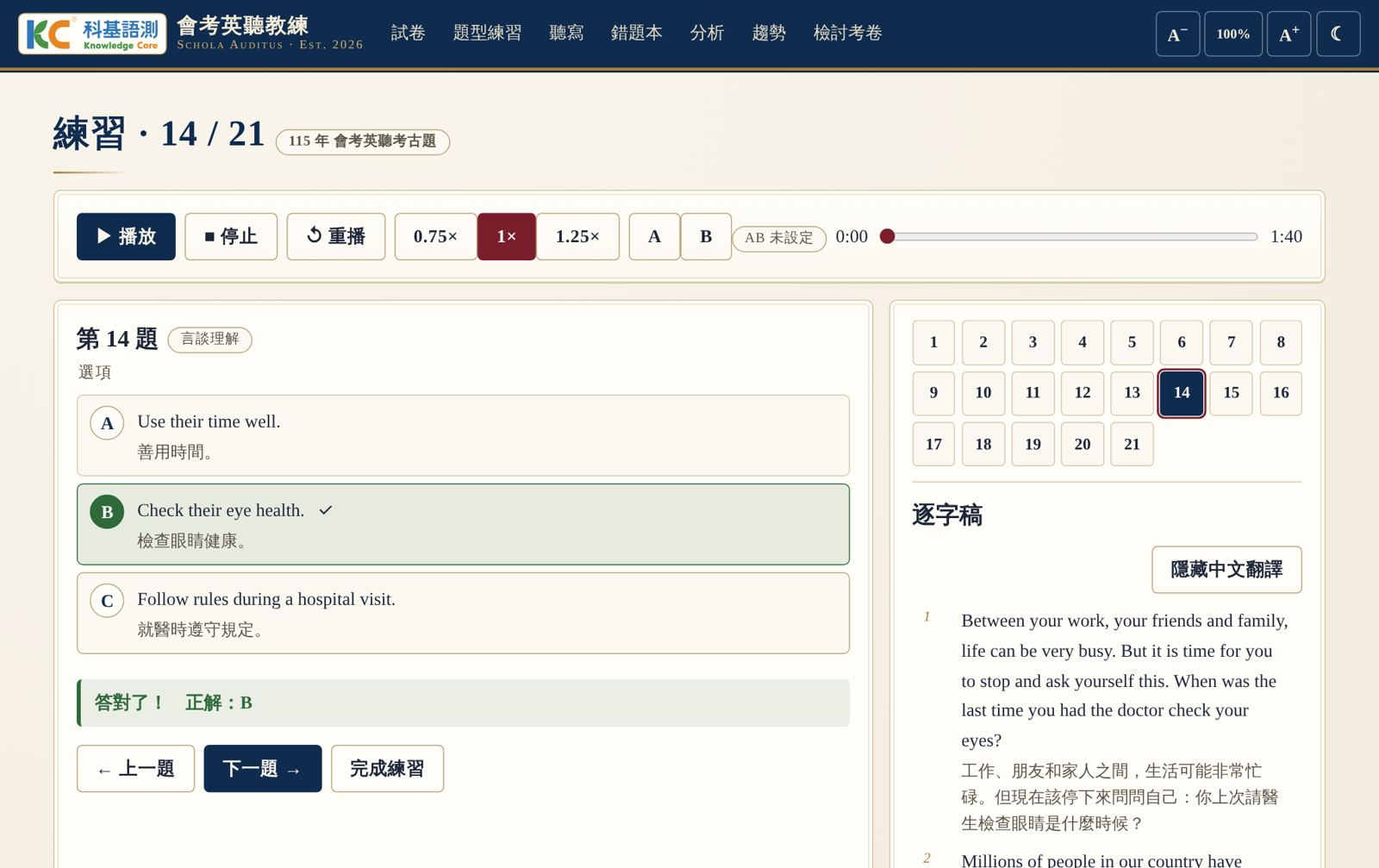1379x868 pixels.
Task: Switch to the 分析 section
Action: tap(707, 33)
